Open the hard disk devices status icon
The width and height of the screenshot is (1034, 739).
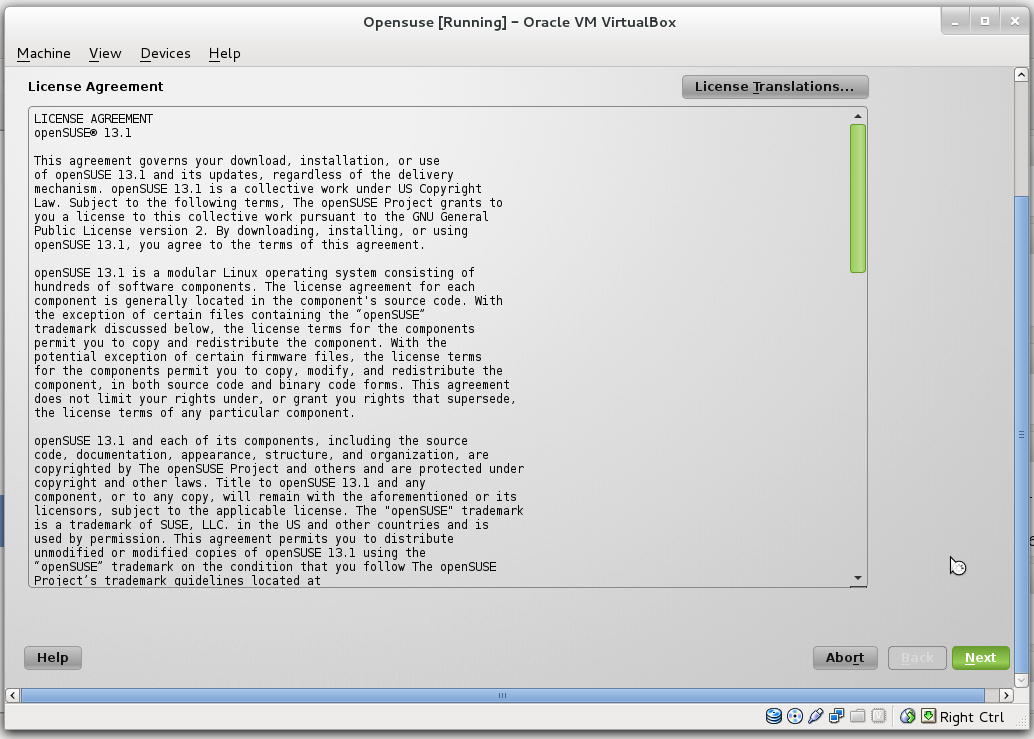coord(773,716)
